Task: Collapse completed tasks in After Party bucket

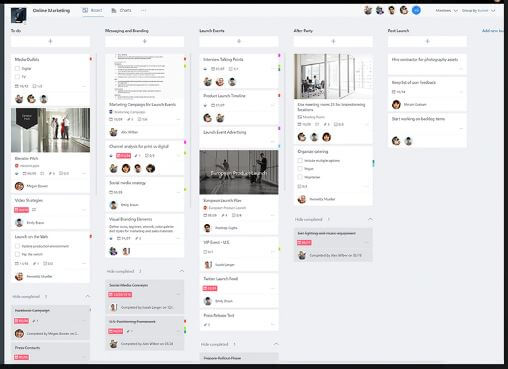Action: click(370, 219)
